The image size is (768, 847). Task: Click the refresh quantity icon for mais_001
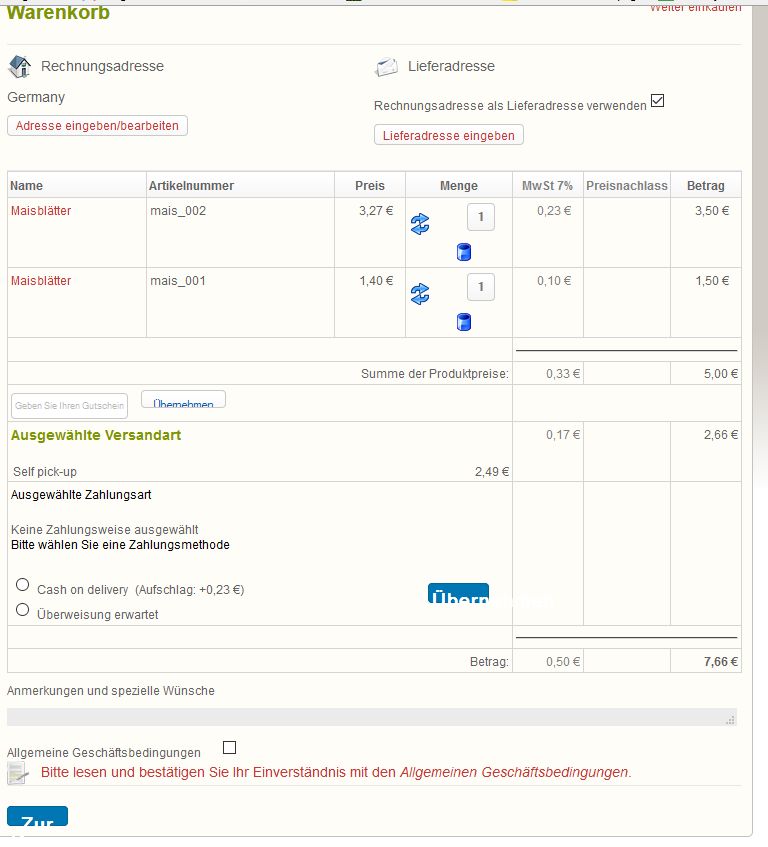[420, 294]
